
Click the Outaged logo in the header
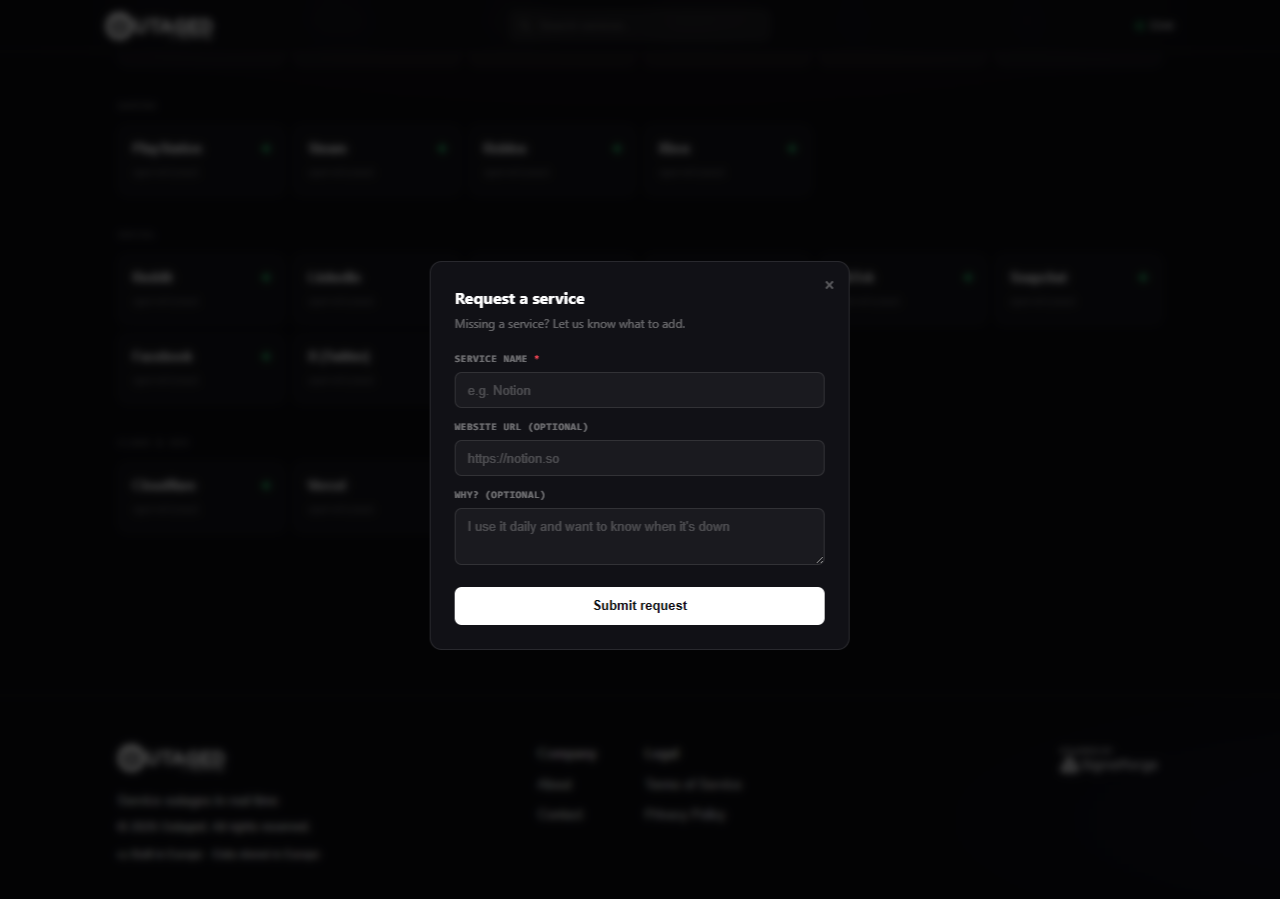pyautogui.click(x=158, y=26)
